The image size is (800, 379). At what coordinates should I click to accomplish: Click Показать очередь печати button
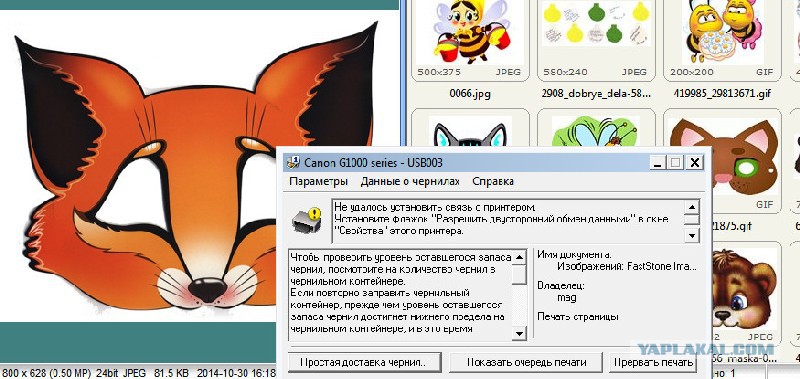pos(526,362)
